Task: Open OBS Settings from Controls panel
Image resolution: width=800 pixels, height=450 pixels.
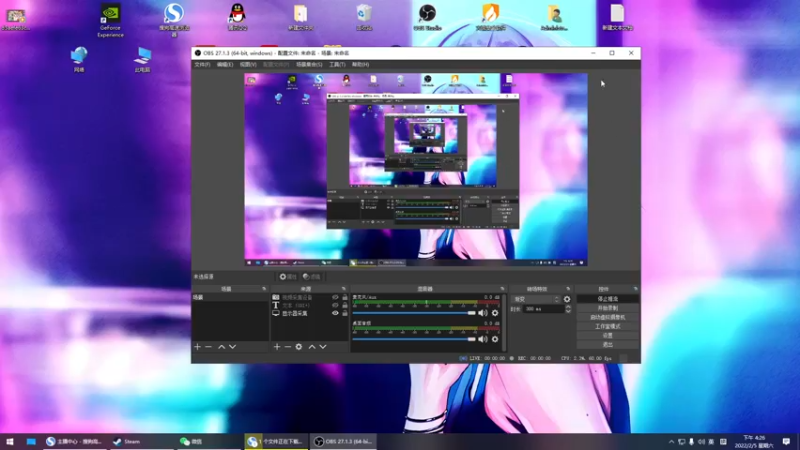Action: point(608,336)
